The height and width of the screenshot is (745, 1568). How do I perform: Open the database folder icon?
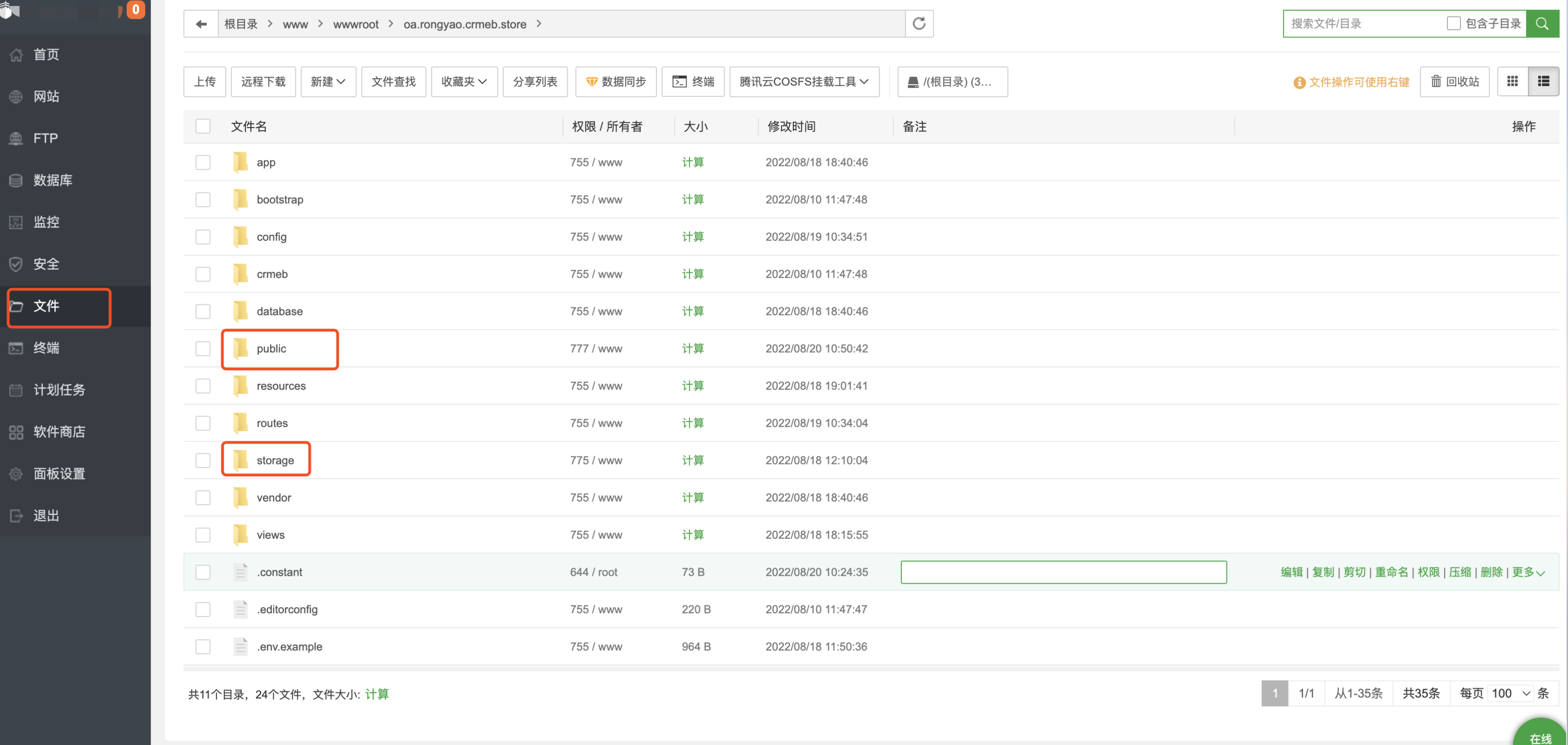(x=241, y=311)
